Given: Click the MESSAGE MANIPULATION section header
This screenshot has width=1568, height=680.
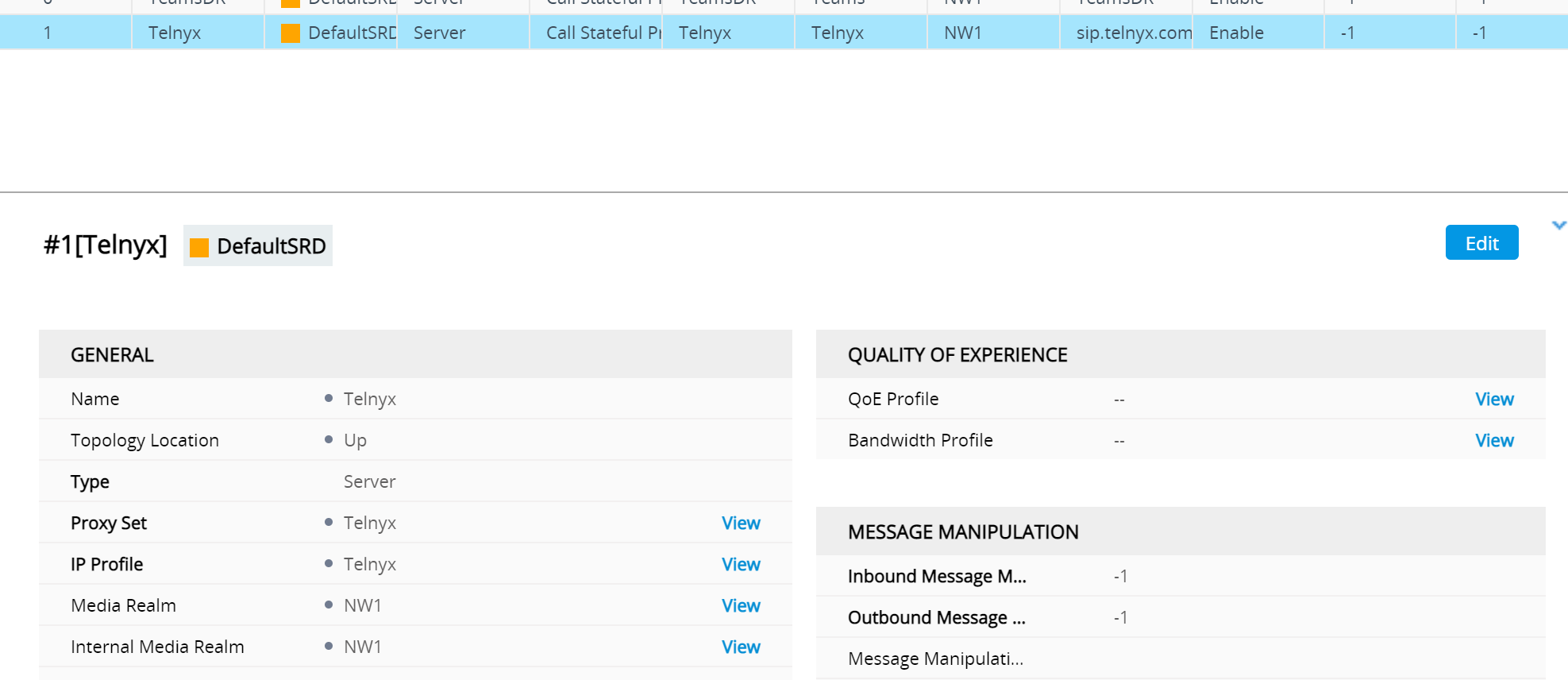Looking at the screenshot, I should click(x=962, y=532).
